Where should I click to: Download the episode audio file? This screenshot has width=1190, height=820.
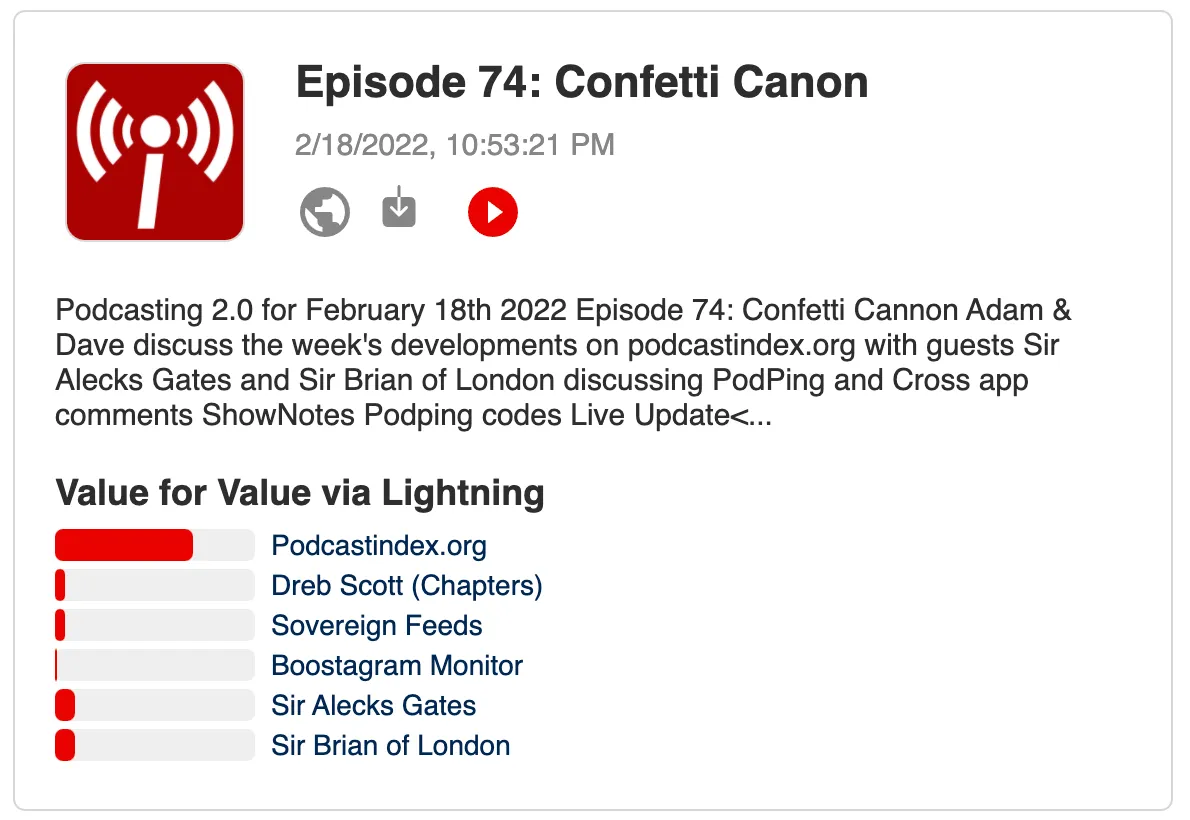[x=399, y=207]
